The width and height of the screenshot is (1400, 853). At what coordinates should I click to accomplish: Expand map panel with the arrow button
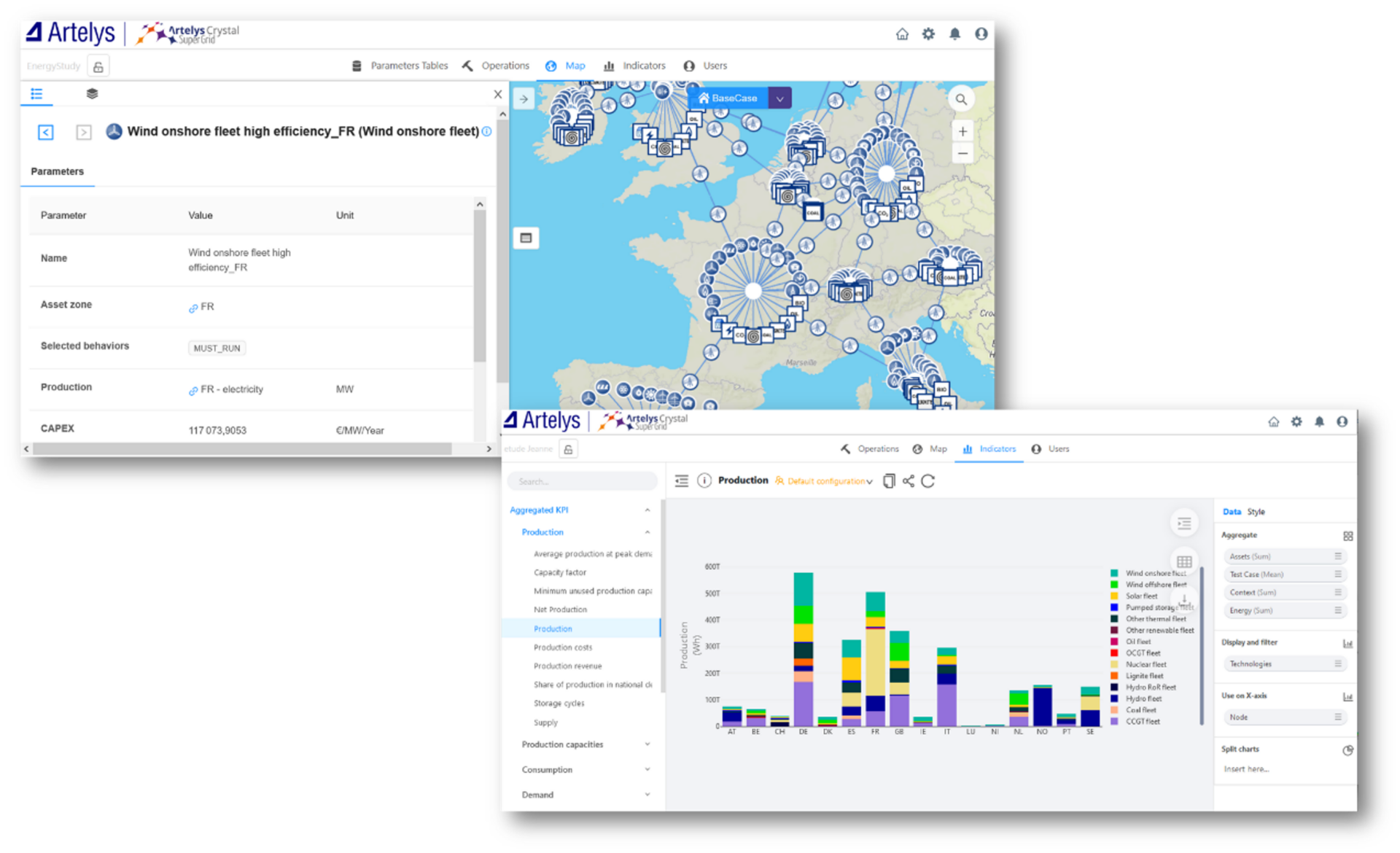pyautogui.click(x=524, y=98)
